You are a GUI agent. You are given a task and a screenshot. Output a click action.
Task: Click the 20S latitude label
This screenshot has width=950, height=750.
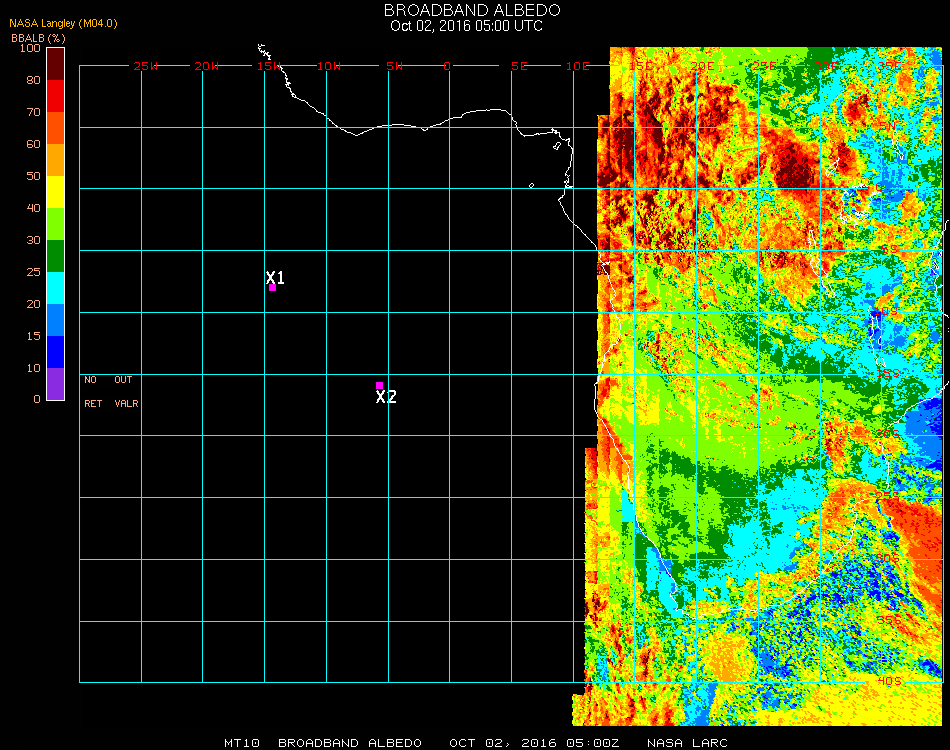pos(888,434)
